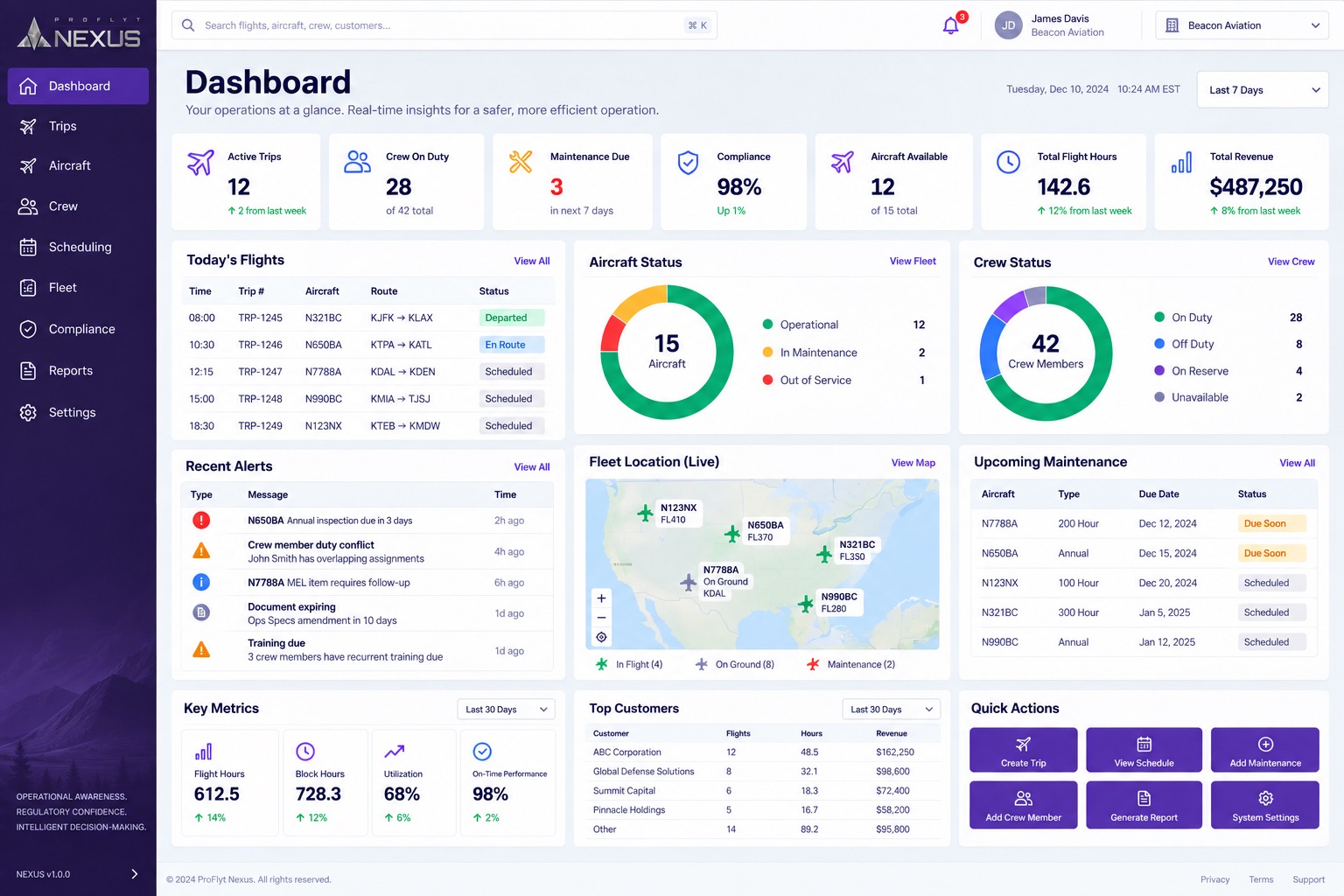
Task: Click the warning icon for Training due
Action: [201, 650]
